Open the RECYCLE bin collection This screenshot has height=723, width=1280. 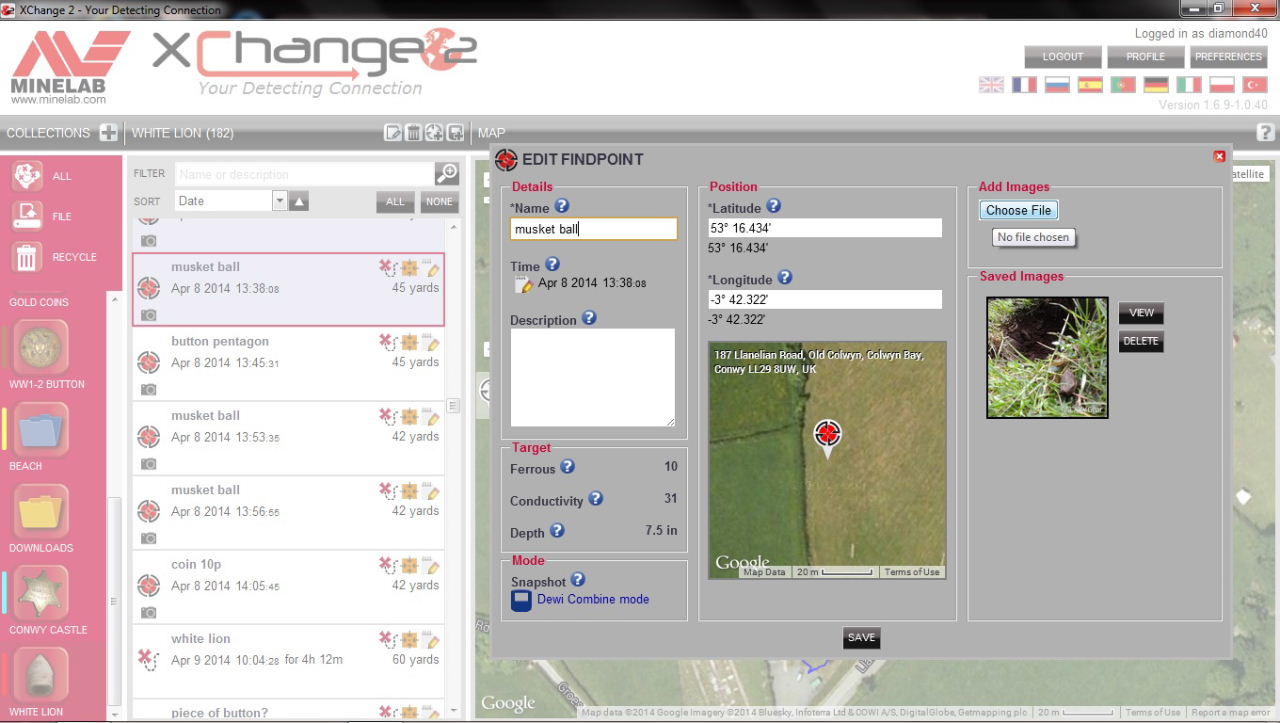(27, 257)
